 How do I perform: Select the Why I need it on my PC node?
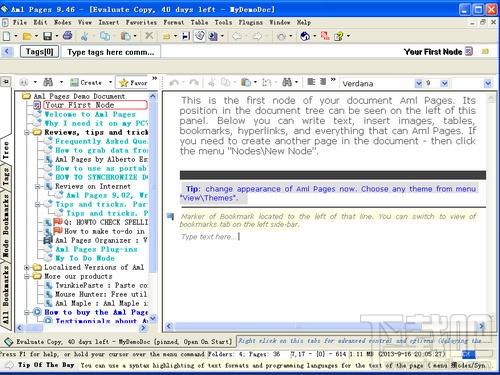pos(96,123)
